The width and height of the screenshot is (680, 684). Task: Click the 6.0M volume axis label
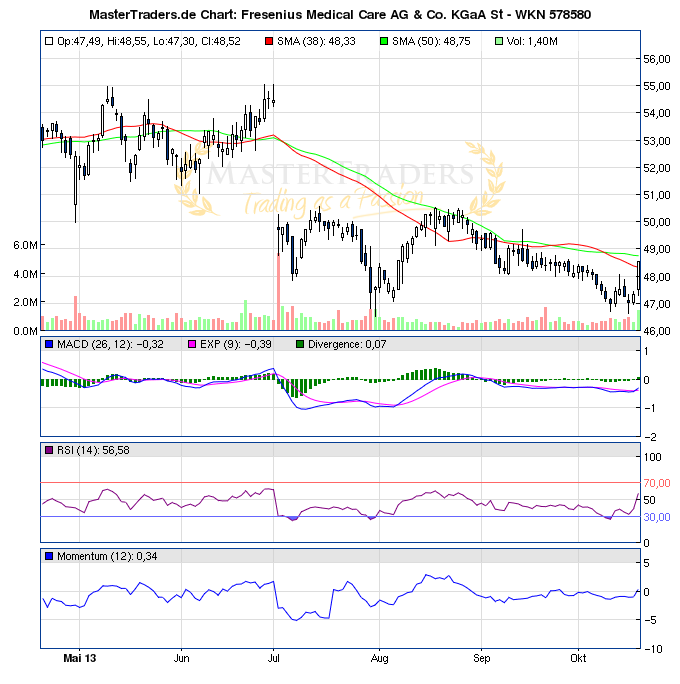pos(25,245)
